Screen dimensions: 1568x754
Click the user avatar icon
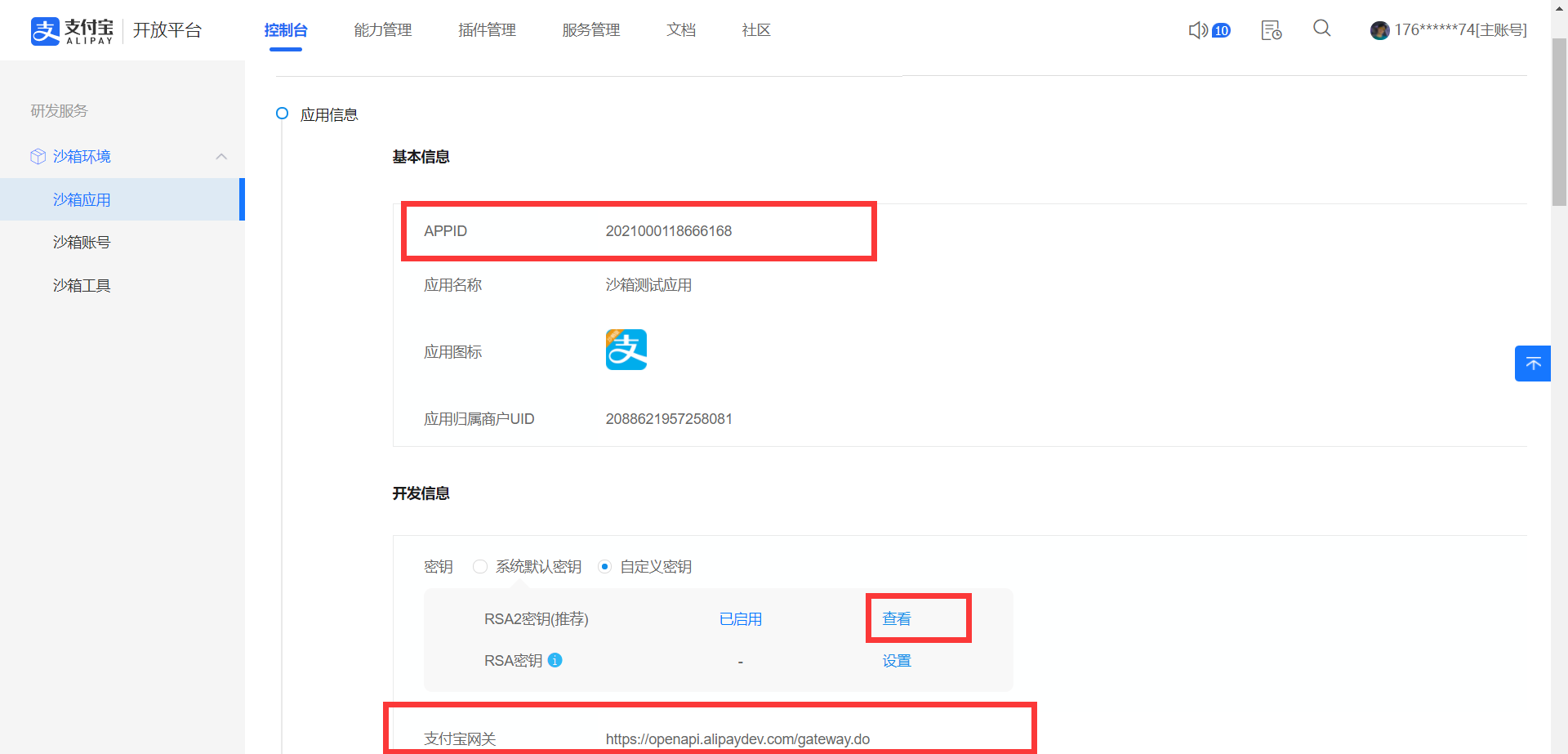(x=1379, y=30)
